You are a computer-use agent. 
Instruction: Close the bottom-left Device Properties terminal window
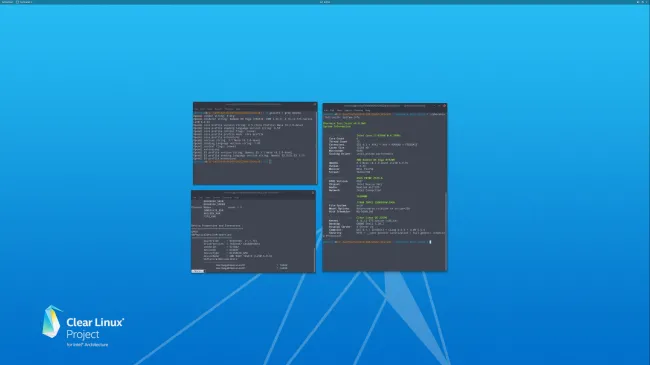tap(313, 193)
